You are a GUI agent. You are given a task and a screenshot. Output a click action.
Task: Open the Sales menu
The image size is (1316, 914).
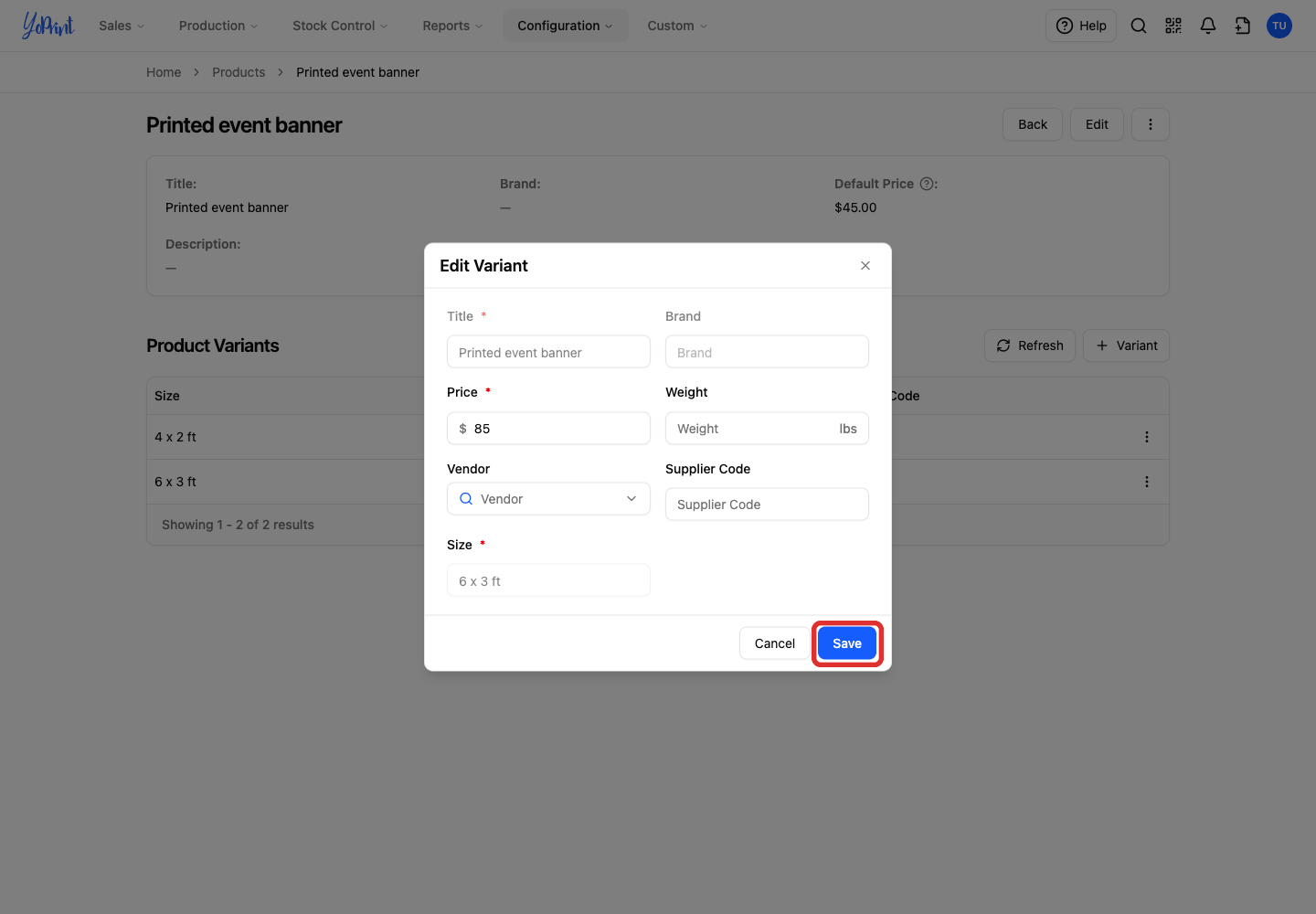[x=122, y=26]
